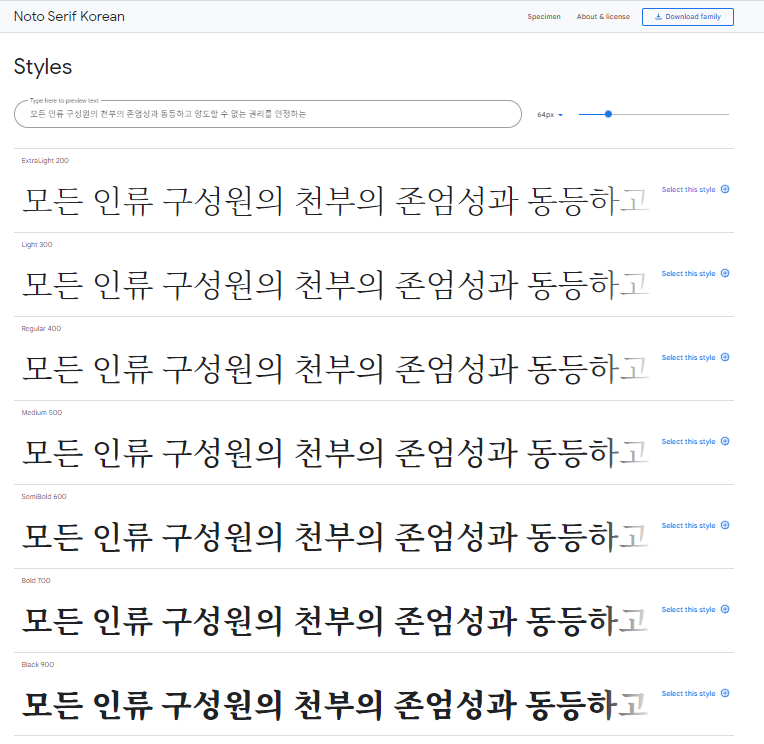Select this style link for Medium 500
Viewport: 764px width, 744px height.
click(688, 441)
